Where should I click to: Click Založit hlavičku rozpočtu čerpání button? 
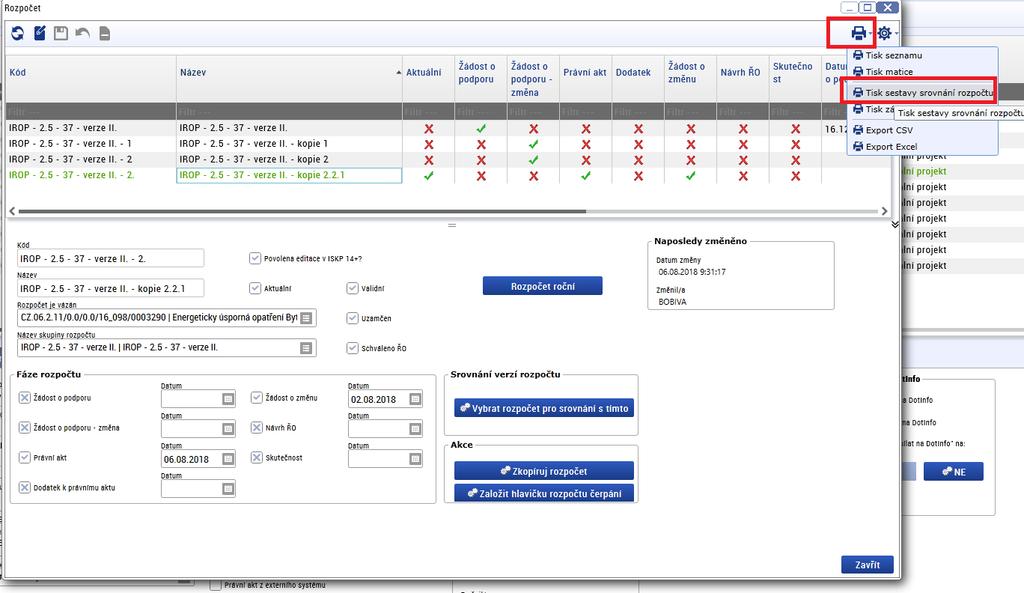pyautogui.click(x=544, y=493)
